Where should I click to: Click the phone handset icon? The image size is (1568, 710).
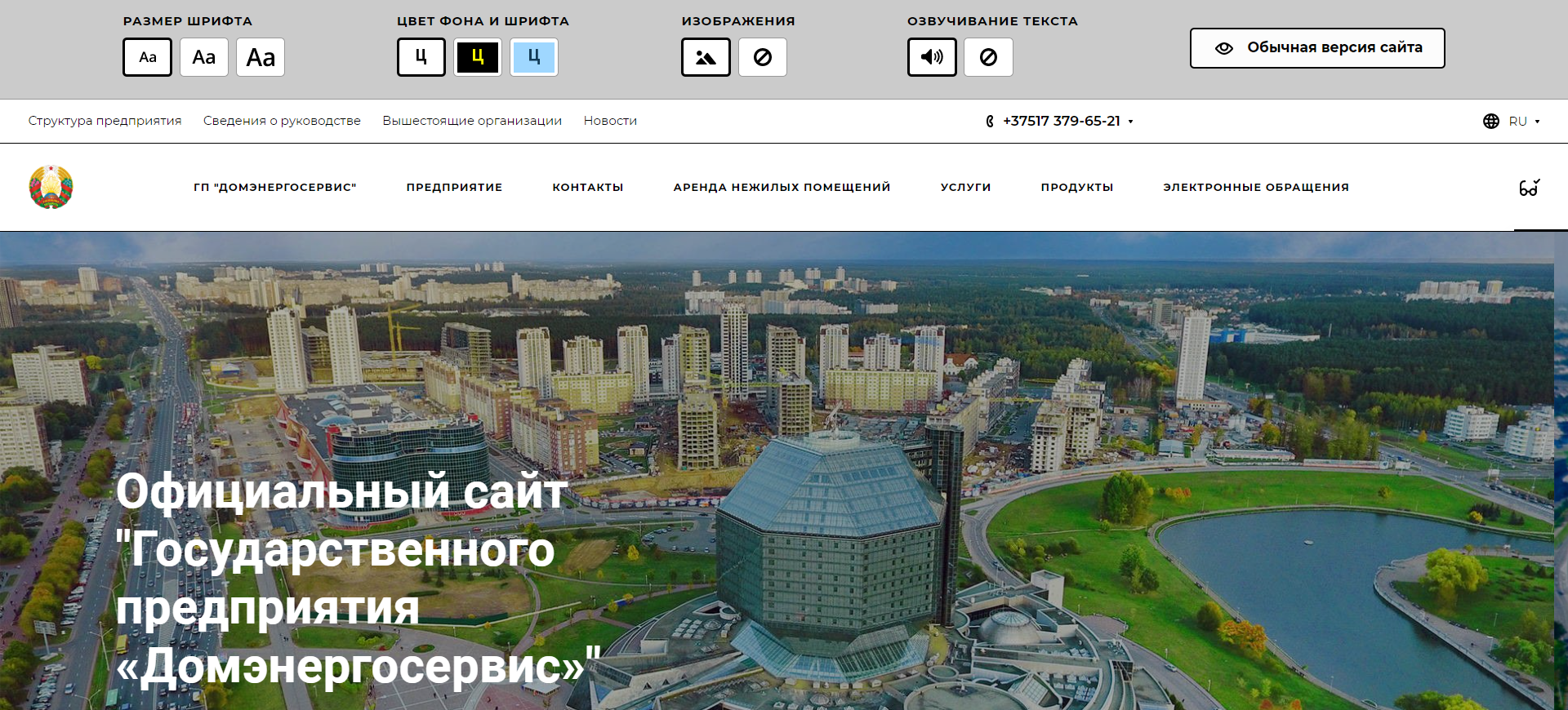click(990, 122)
